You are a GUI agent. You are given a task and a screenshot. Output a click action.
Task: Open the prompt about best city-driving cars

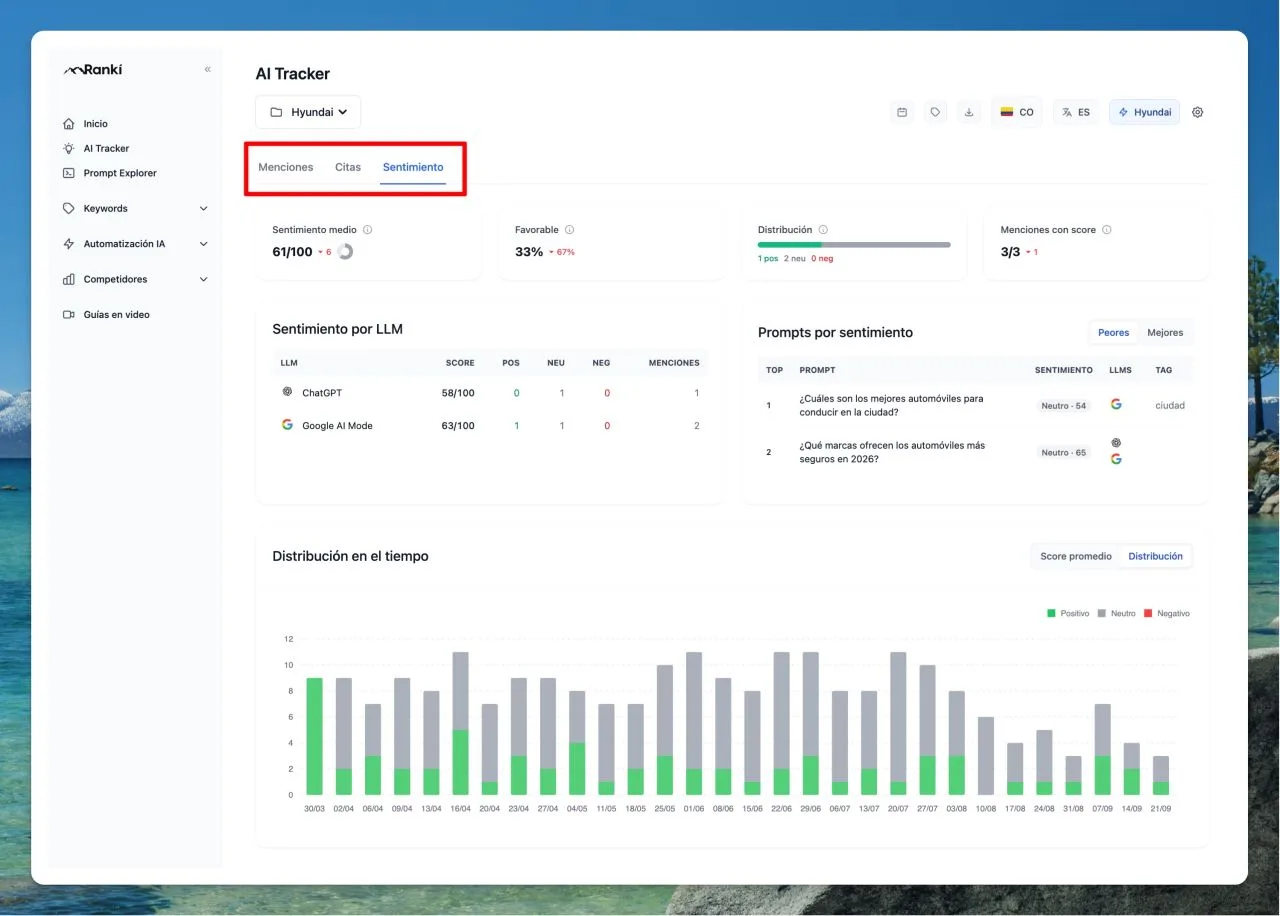pos(891,405)
